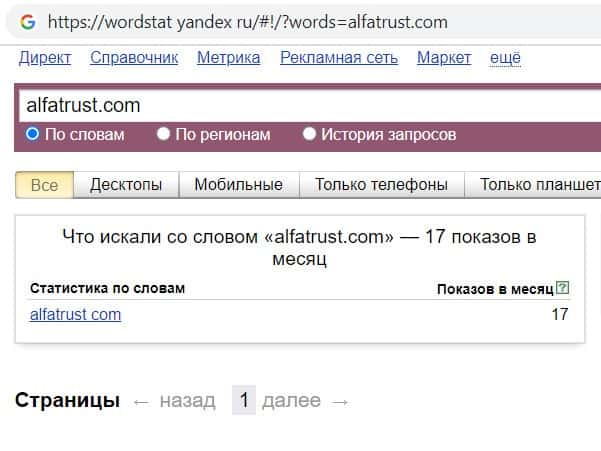Click the назад pagination link
The image size is (601, 451).
187,401
